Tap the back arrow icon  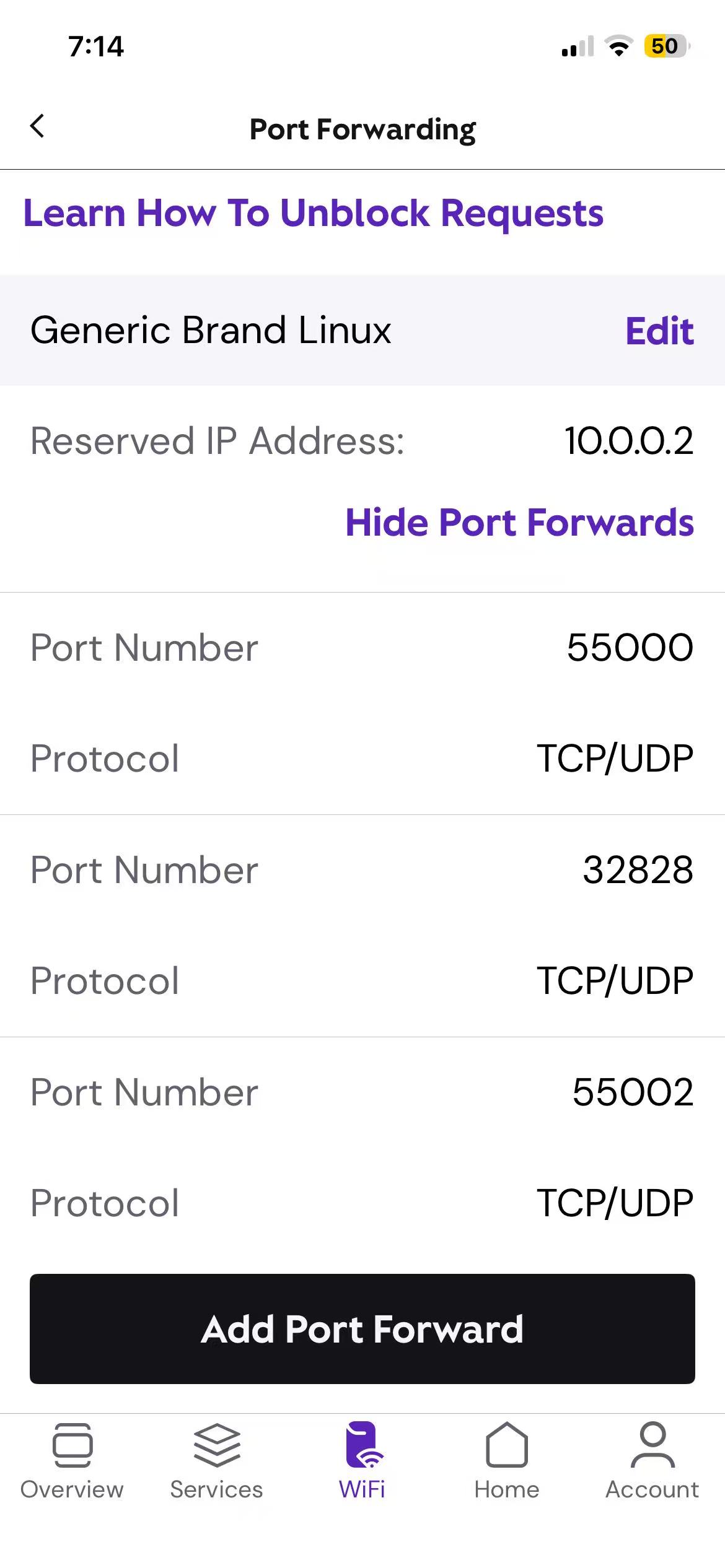click(37, 126)
